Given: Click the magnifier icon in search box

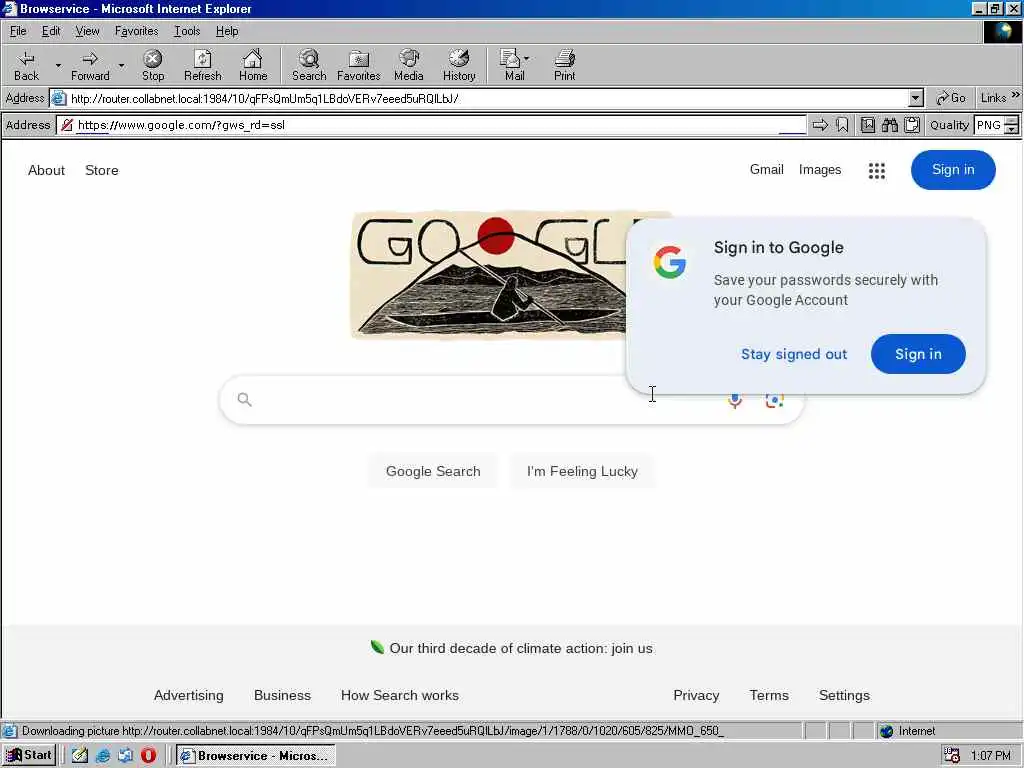Looking at the screenshot, I should coord(244,399).
